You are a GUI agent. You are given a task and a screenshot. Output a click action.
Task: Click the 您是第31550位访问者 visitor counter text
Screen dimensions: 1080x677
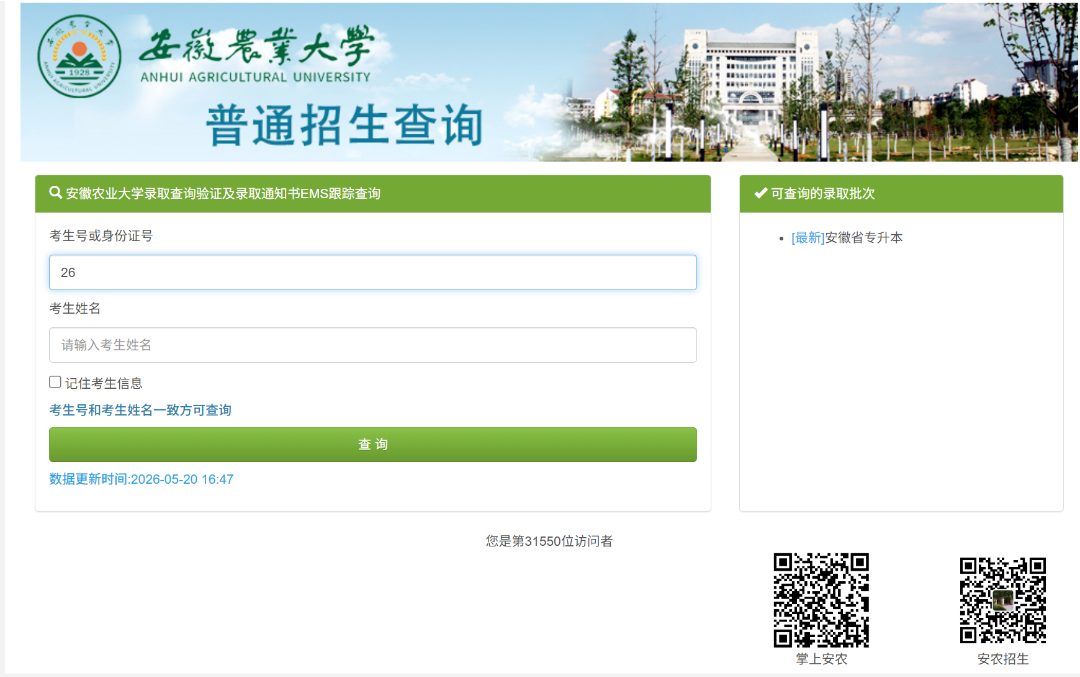[x=549, y=541]
